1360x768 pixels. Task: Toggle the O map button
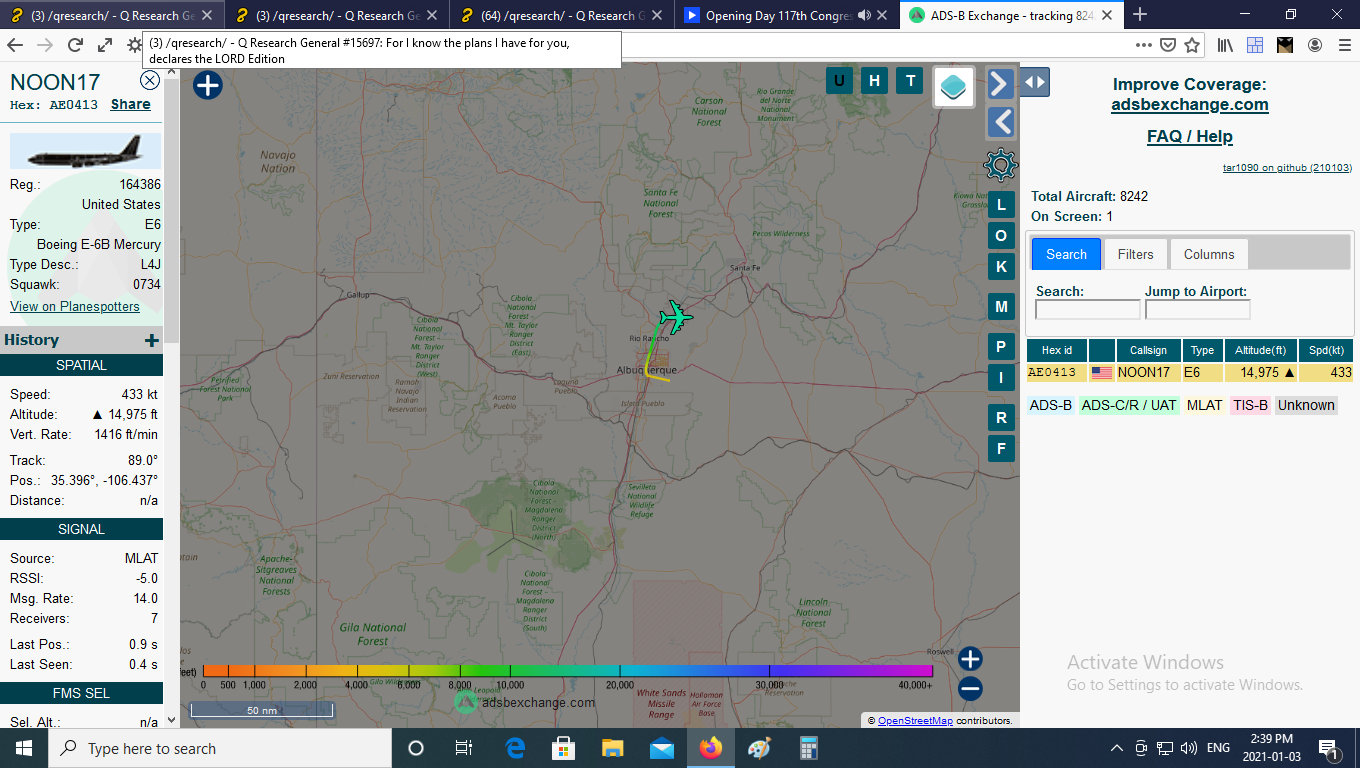(1001, 236)
